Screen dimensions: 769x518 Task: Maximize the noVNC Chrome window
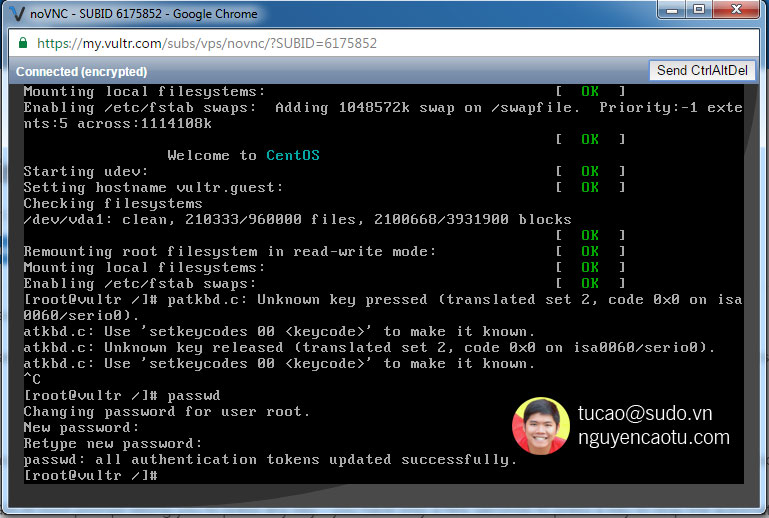click(x=699, y=9)
